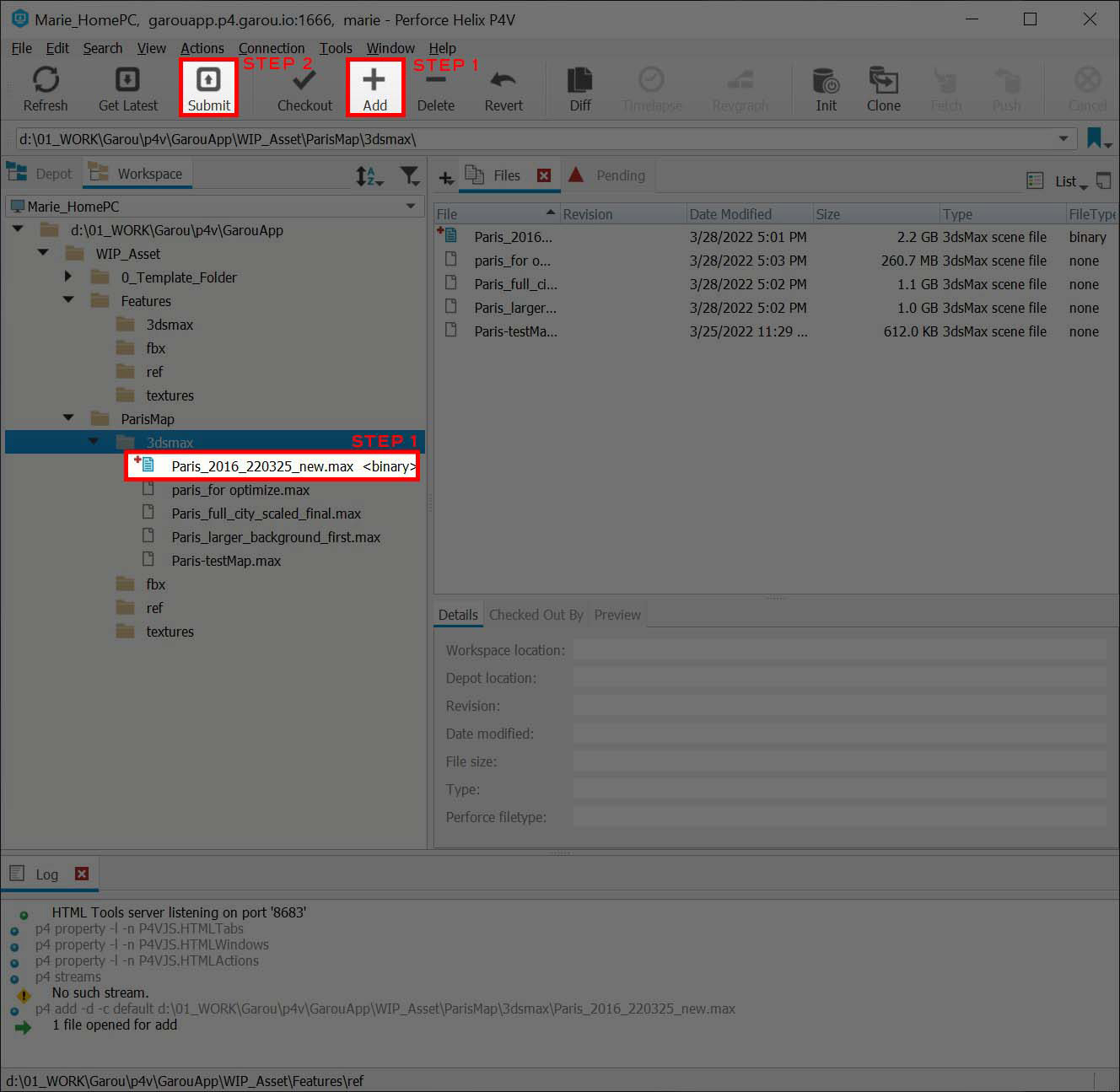Select Paris-testMap.max in the tree
The width and height of the screenshot is (1120, 1092).
pyautogui.click(x=226, y=561)
